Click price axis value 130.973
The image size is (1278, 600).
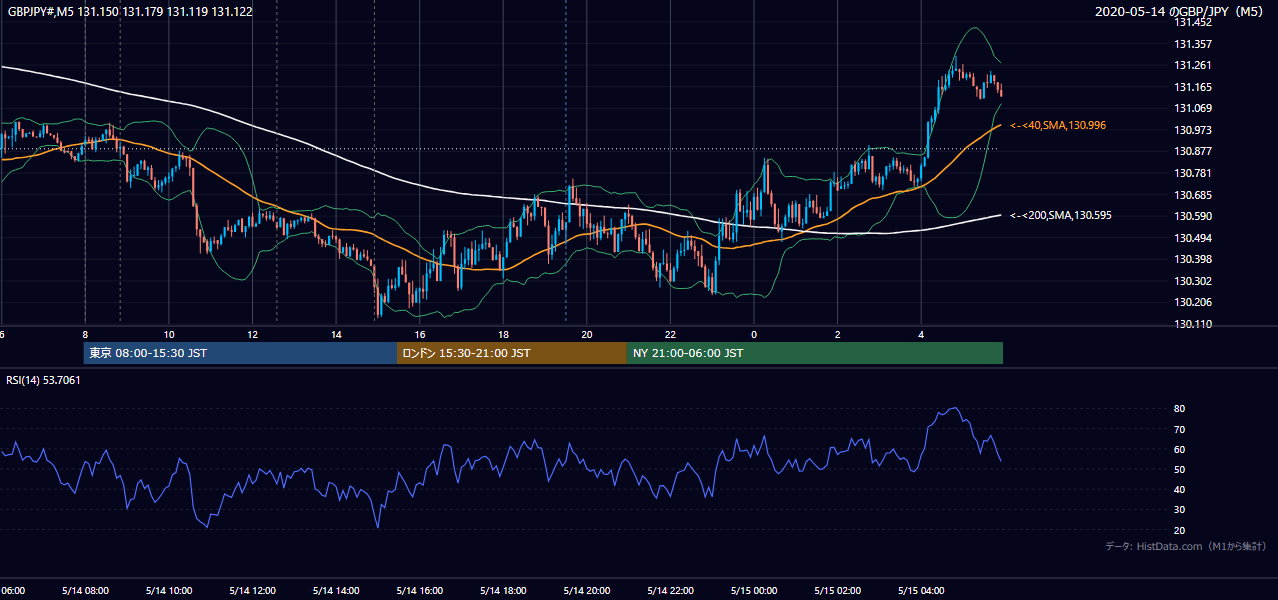[1192, 130]
